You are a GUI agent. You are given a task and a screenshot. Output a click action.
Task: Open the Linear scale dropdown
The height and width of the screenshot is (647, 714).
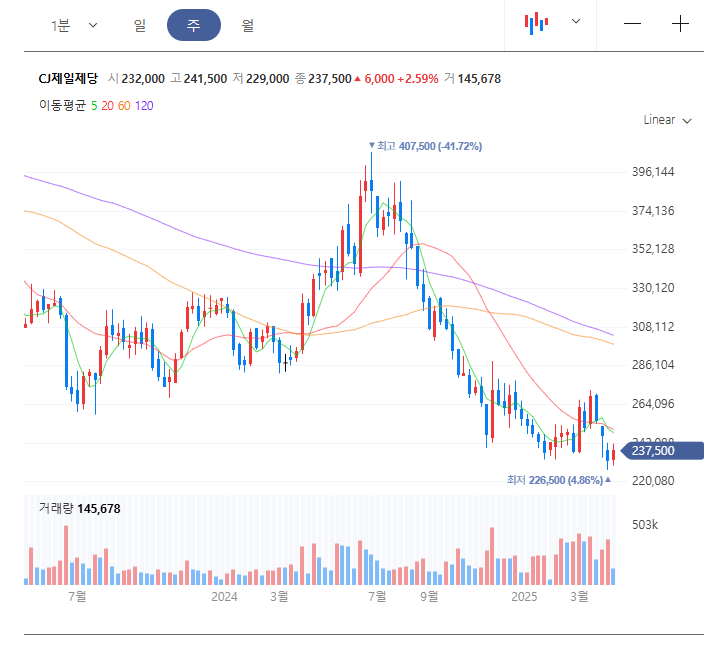pos(667,120)
